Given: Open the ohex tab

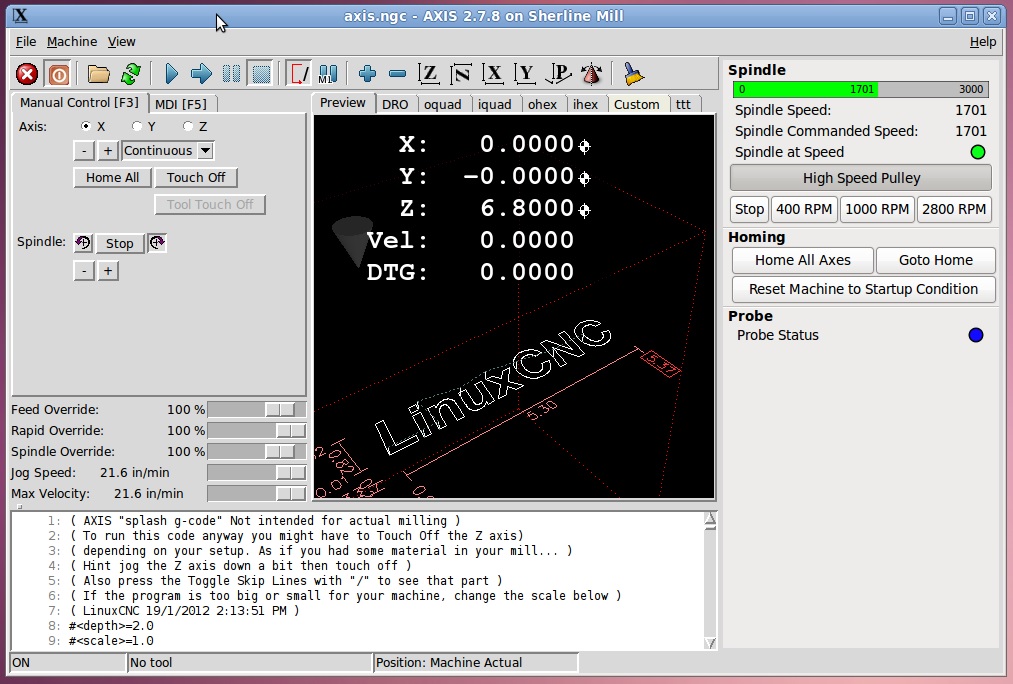Looking at the screenshot, I should coord(543,104).
